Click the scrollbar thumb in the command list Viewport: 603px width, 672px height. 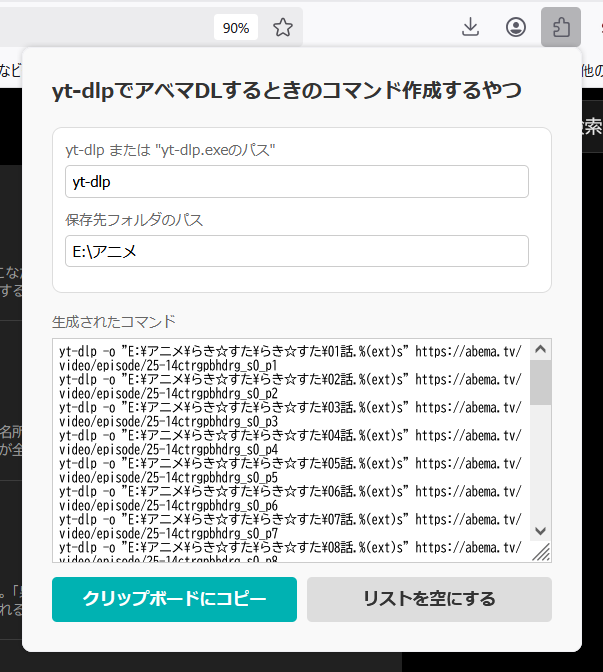coord(541,383)
